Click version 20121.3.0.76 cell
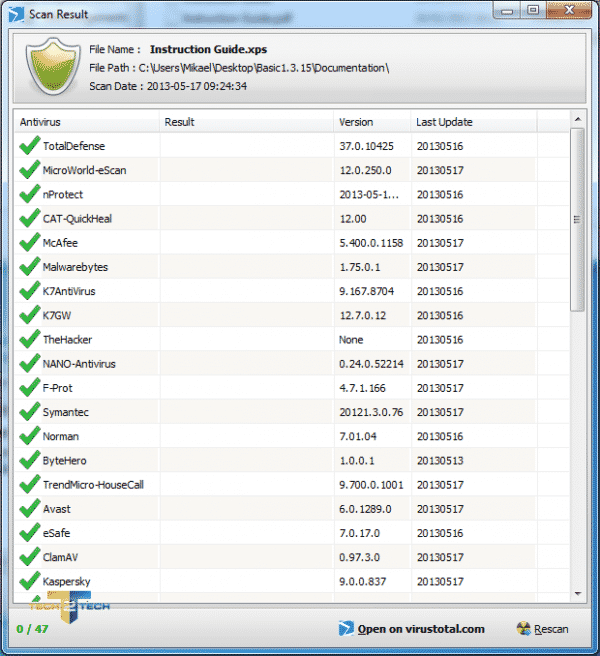600x656 pixels. 371,412
